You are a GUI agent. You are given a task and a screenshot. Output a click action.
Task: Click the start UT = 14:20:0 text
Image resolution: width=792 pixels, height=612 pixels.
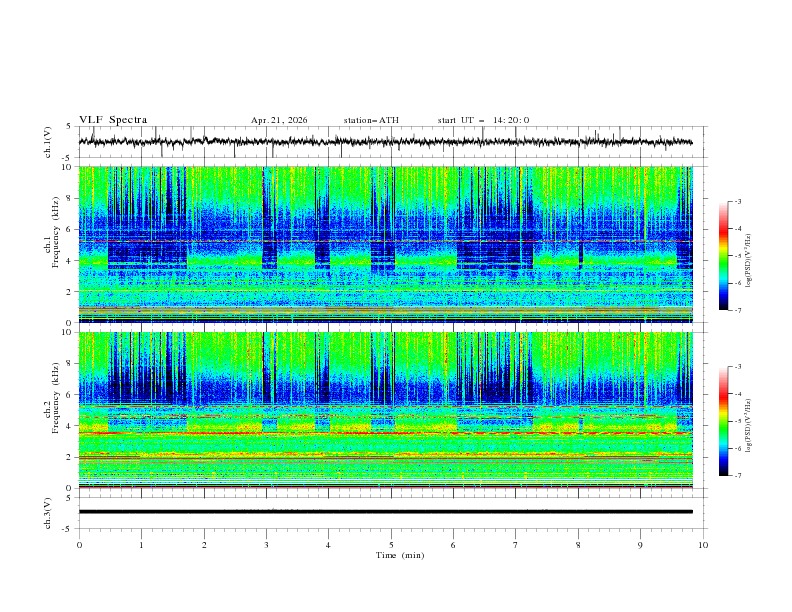483,120
